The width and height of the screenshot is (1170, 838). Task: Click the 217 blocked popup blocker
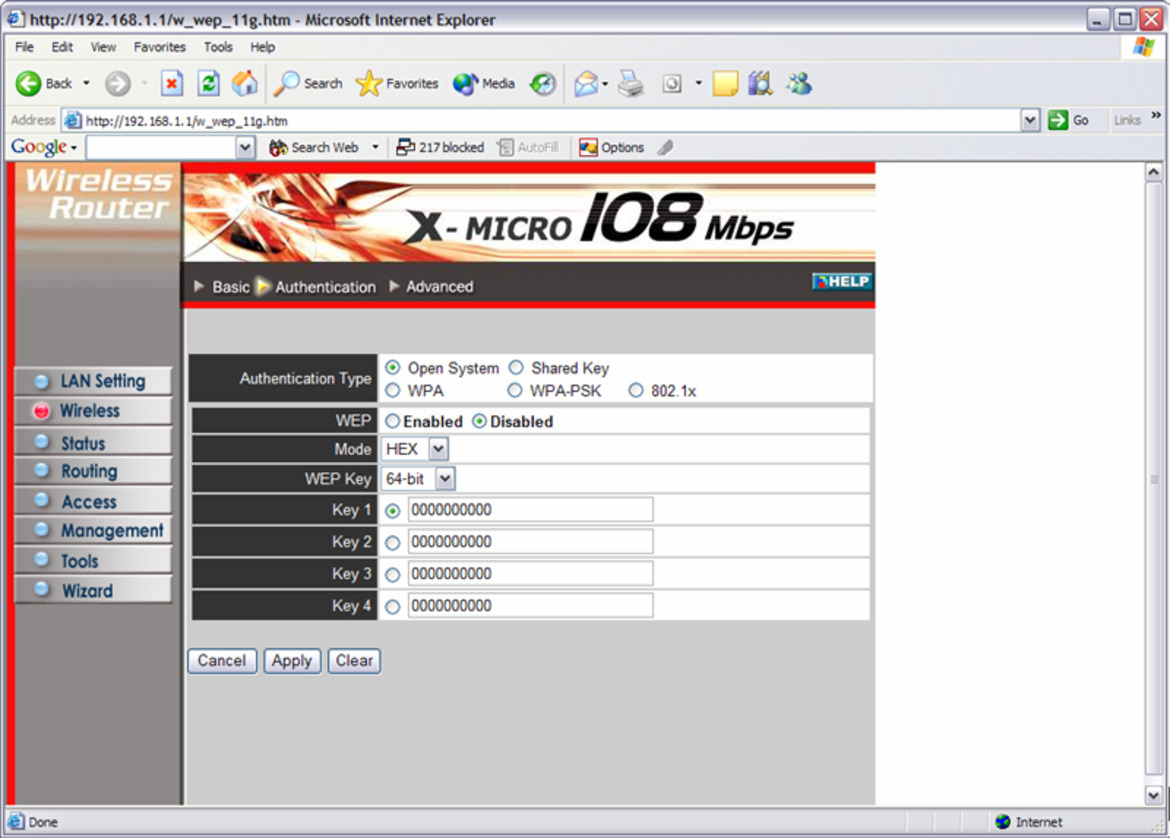[x=440, y=148]
